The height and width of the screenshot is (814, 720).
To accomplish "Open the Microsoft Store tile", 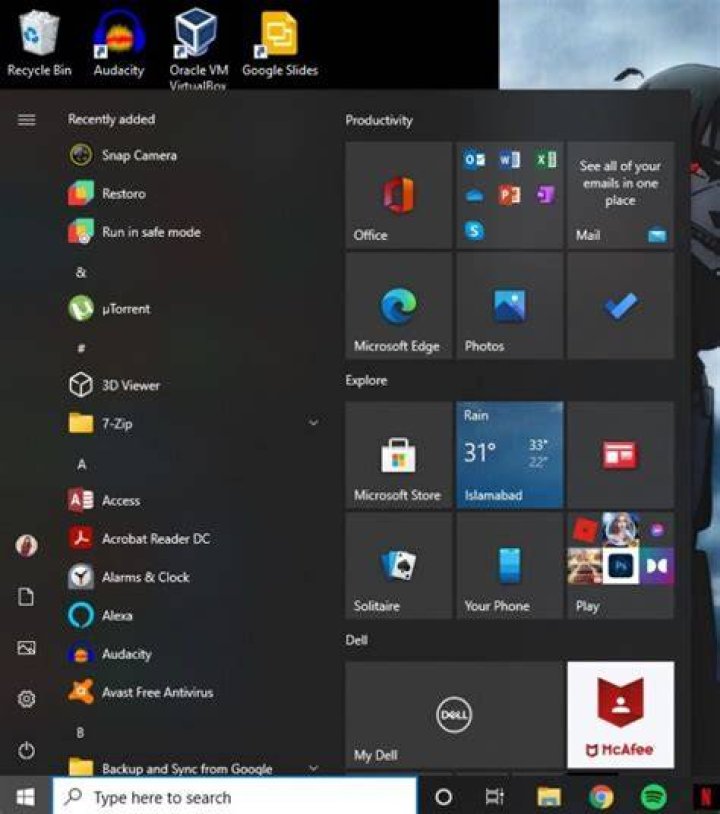I will pos(399,455).
